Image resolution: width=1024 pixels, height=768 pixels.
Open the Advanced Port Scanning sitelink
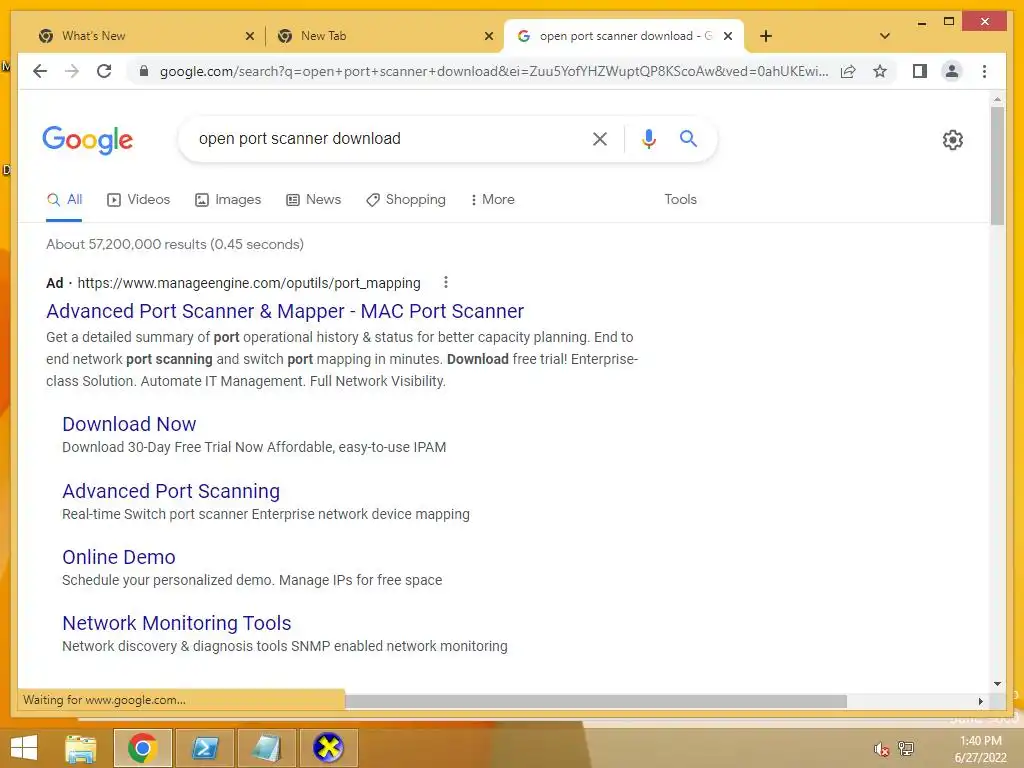point(171,491)
